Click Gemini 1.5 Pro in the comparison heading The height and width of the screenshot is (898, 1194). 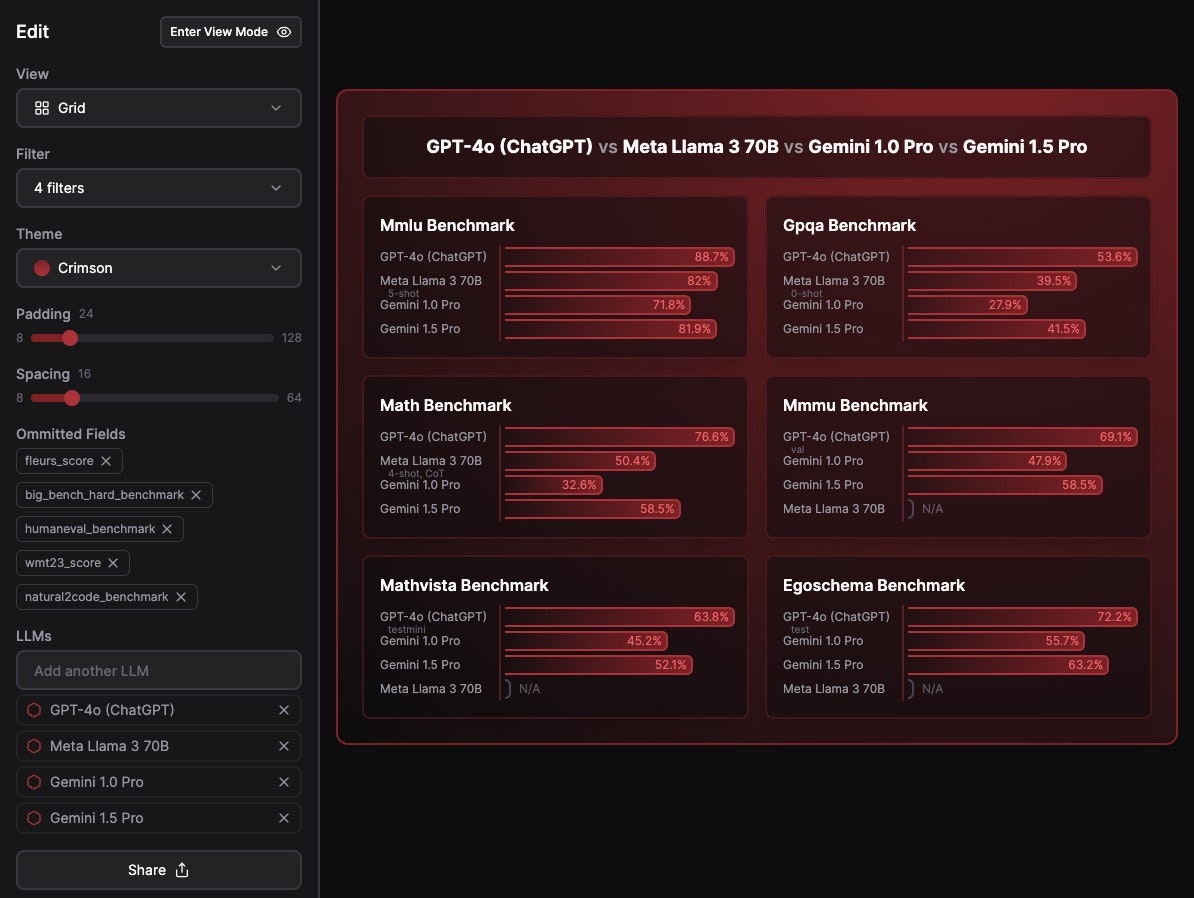click(1024, 147)
